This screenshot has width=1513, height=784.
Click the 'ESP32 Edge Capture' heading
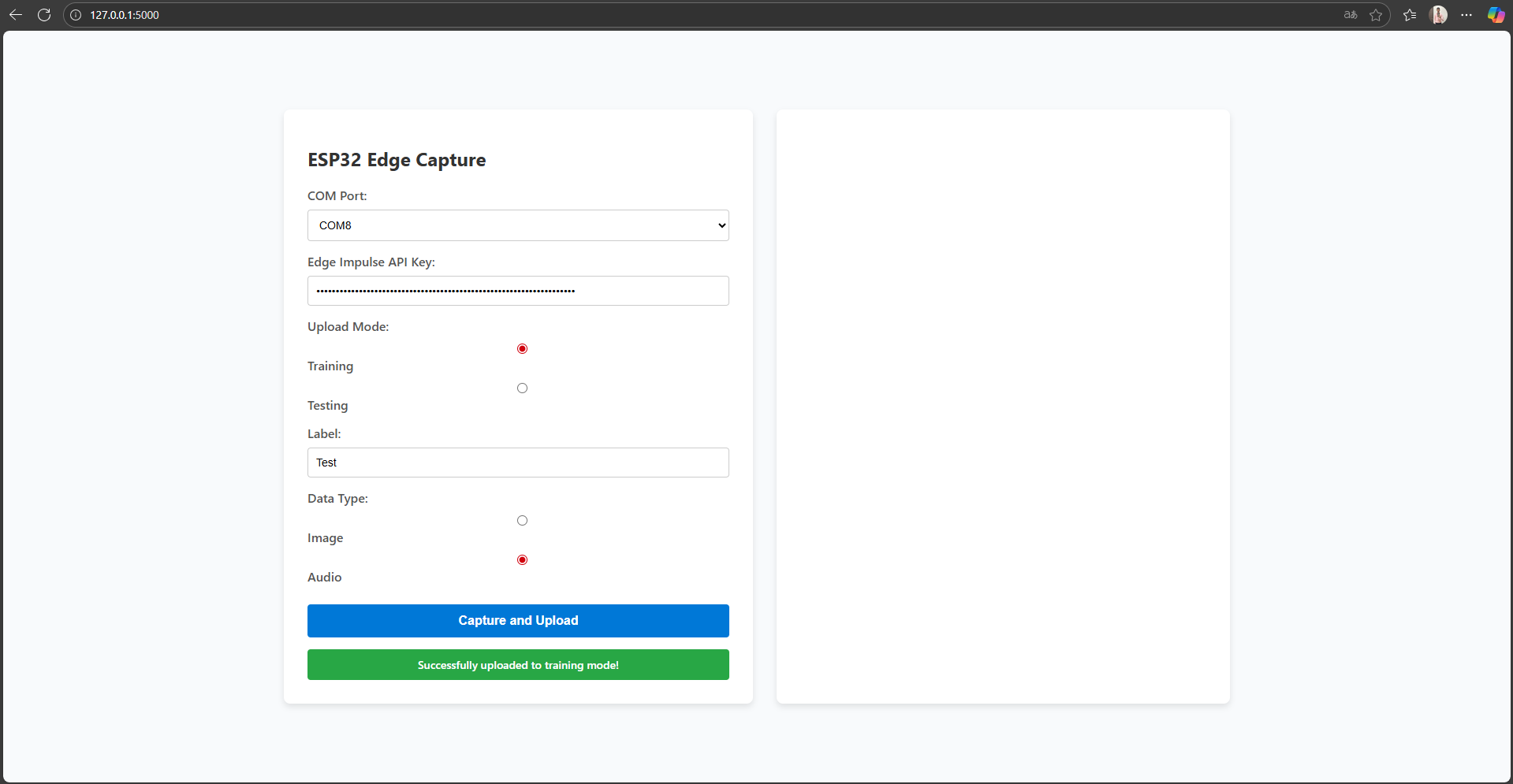397,160
